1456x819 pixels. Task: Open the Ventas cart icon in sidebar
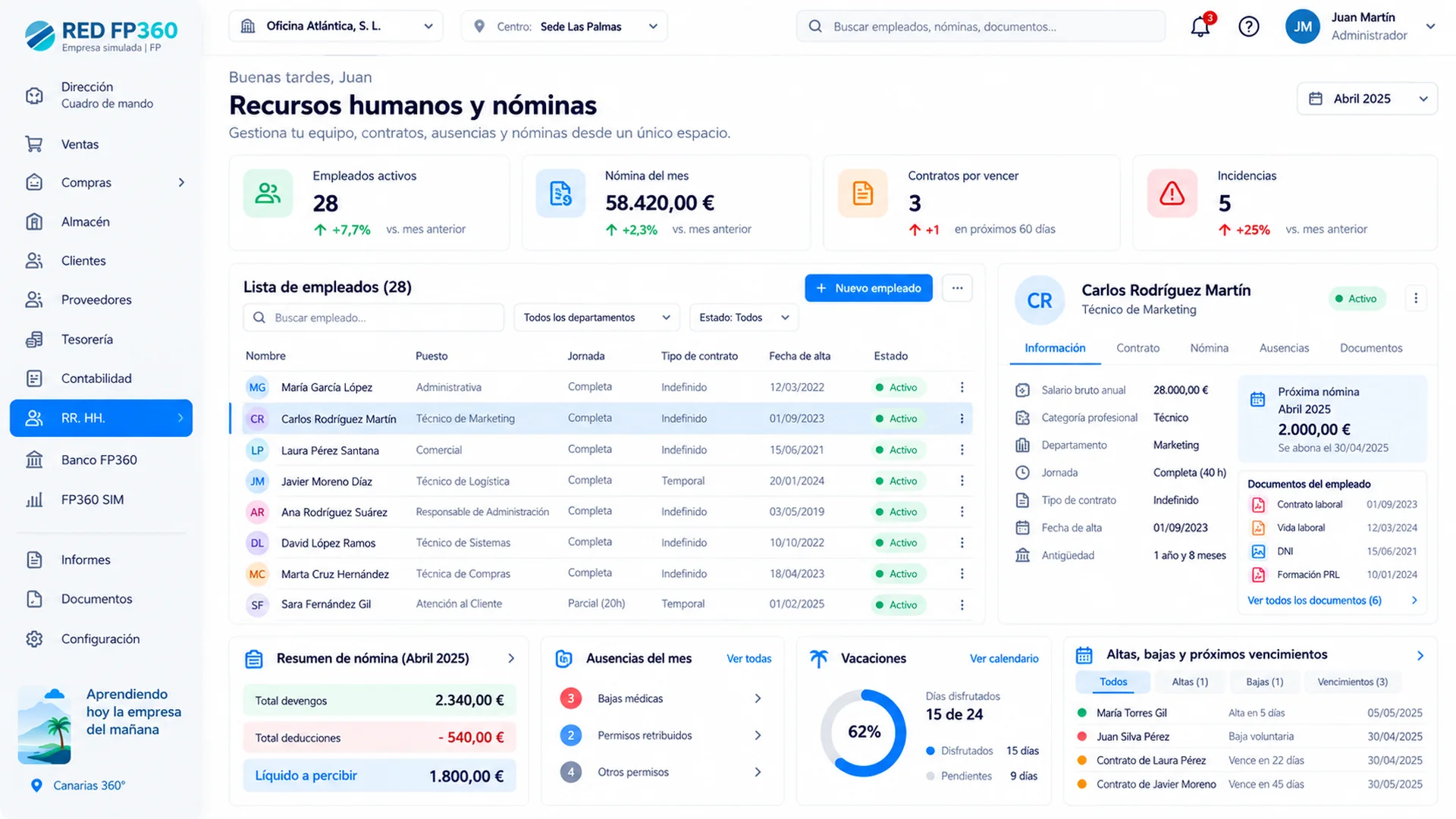coord(34,144)
